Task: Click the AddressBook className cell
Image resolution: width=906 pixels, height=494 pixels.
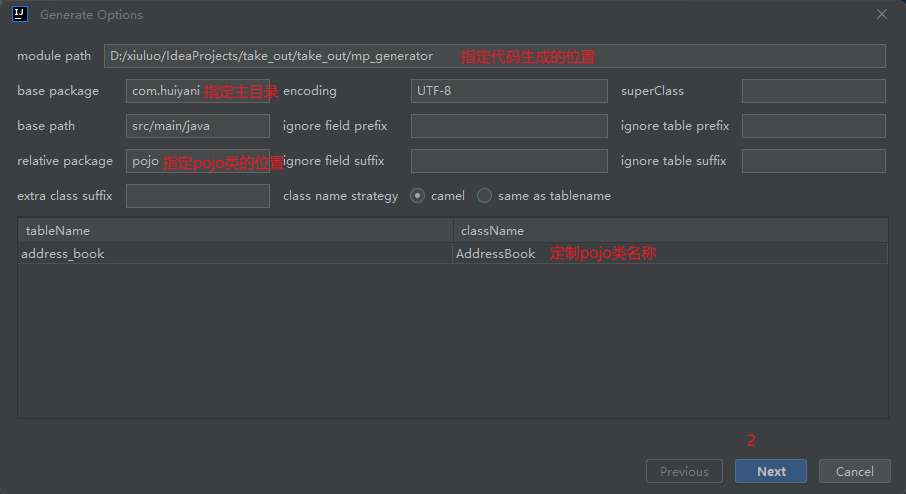Action: 669,254
